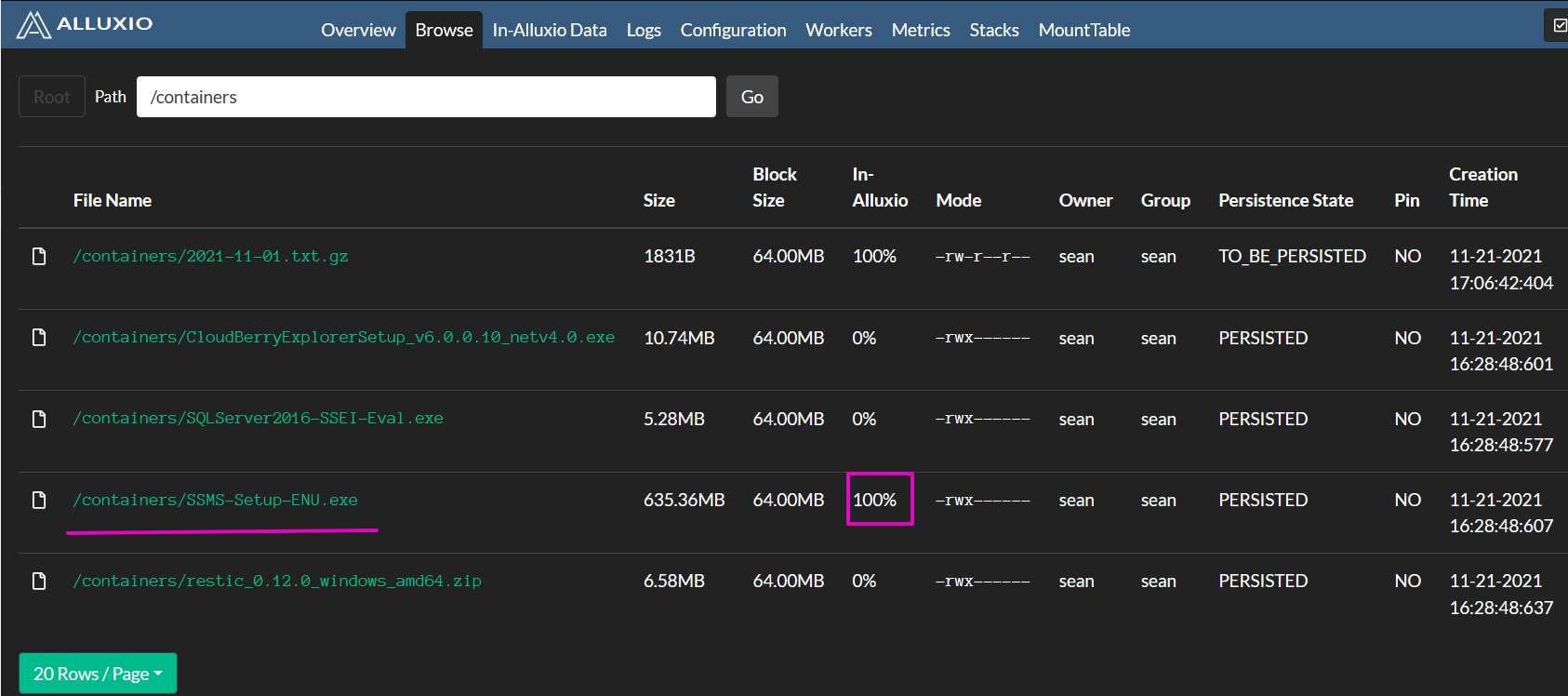
Task: Select the Browse tab
Action: coord(444,30)
